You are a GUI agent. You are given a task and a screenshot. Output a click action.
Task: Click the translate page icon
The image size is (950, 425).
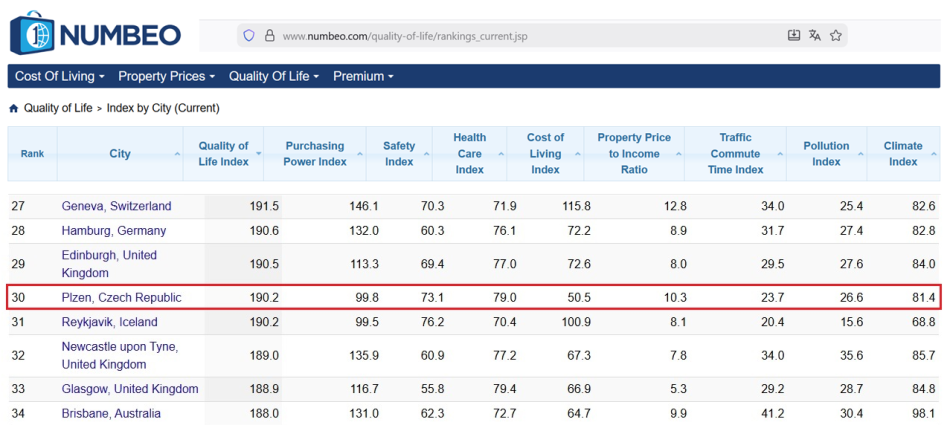pos(815,35)
